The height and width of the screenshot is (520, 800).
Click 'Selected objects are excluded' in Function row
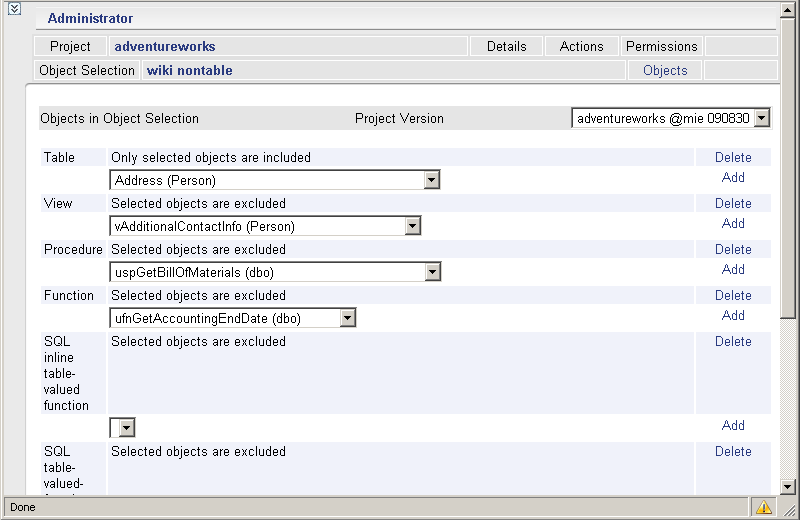click(198, 295)
